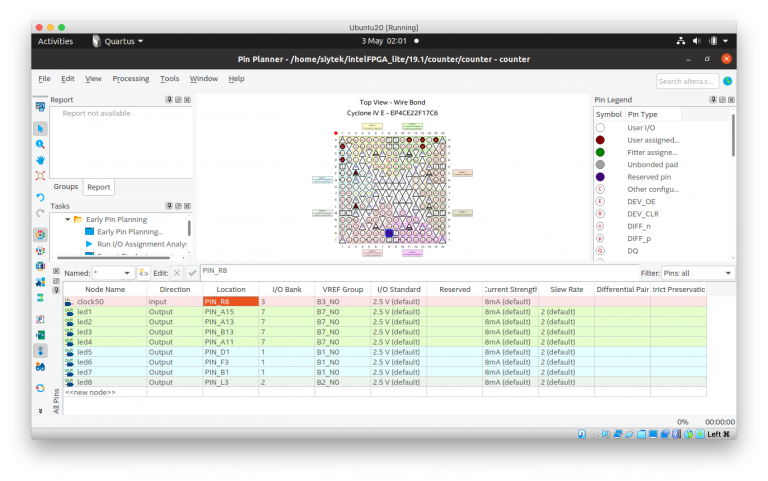Activate the zoom magnifier tool
Viewport: 768px width, 481px height.
point(40,144)
